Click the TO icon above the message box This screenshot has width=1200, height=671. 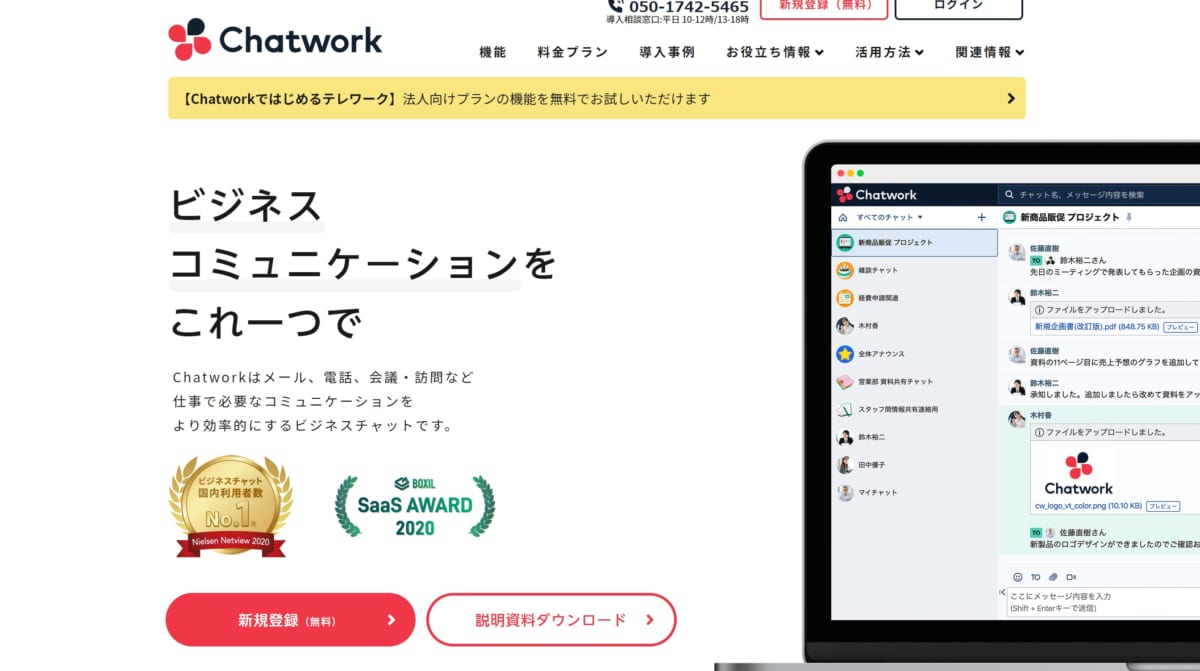click(1035, 577)
